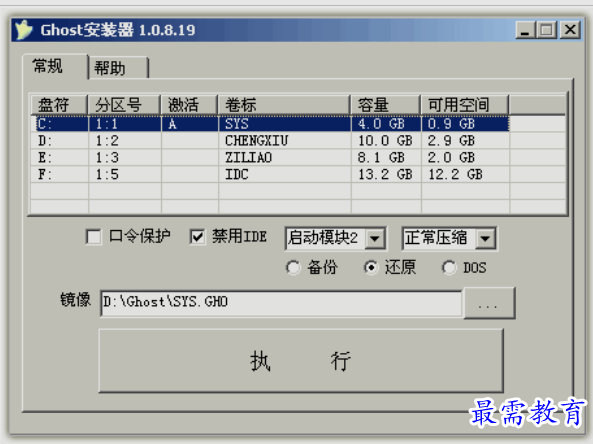Click the 执行 button
Screen dimensions: 593x444
coord(301,361)
